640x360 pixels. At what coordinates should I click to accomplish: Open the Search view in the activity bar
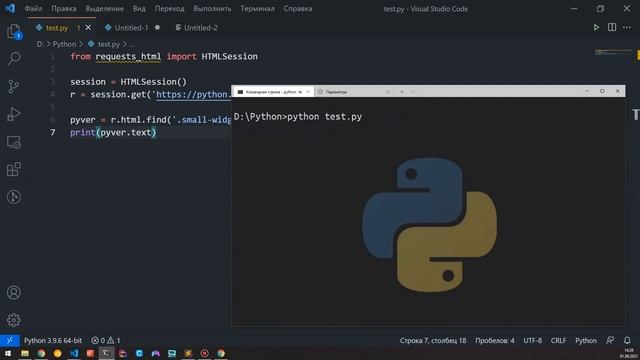14,58
